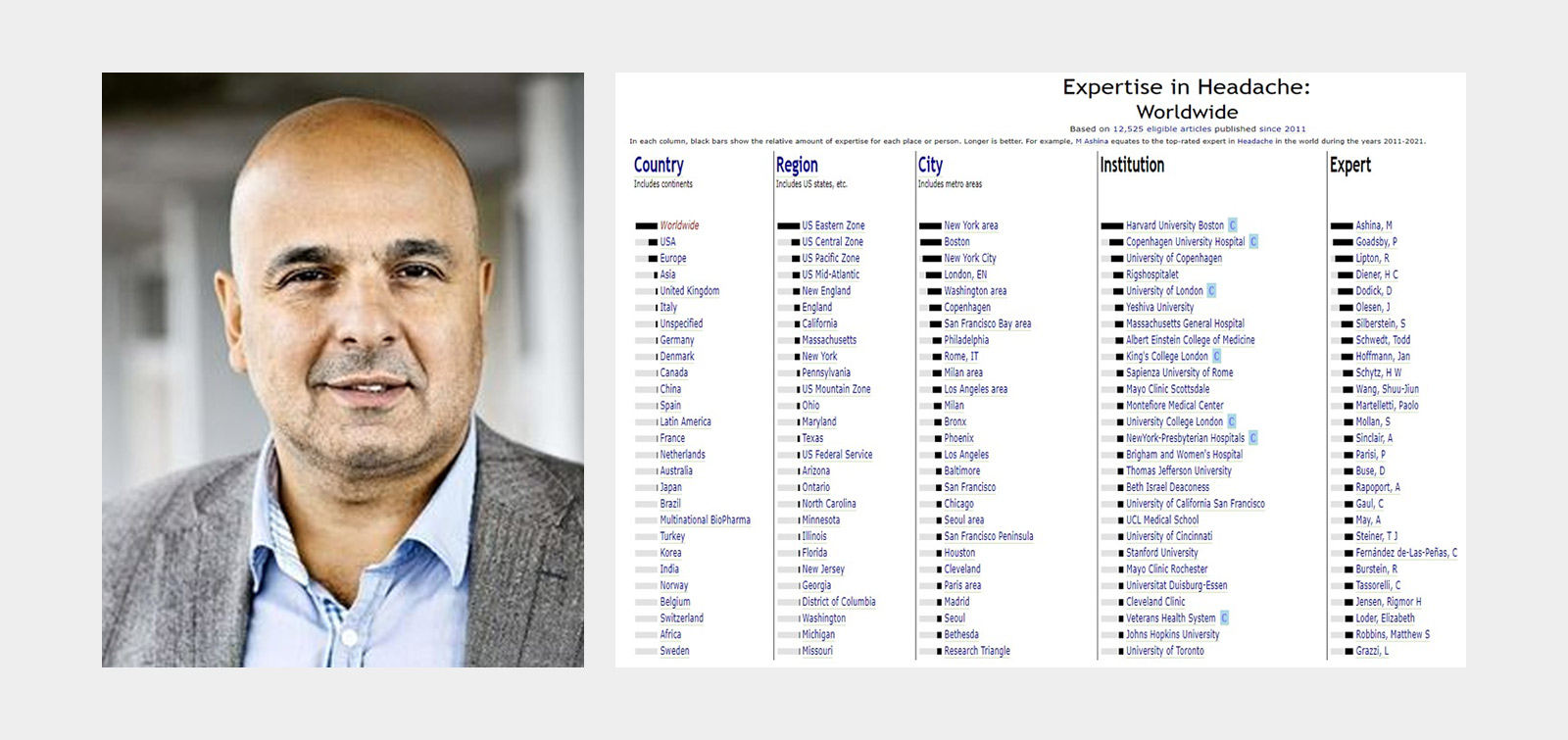Select Denmark in the Country list
1568x740 pixels.
(677, 357)
